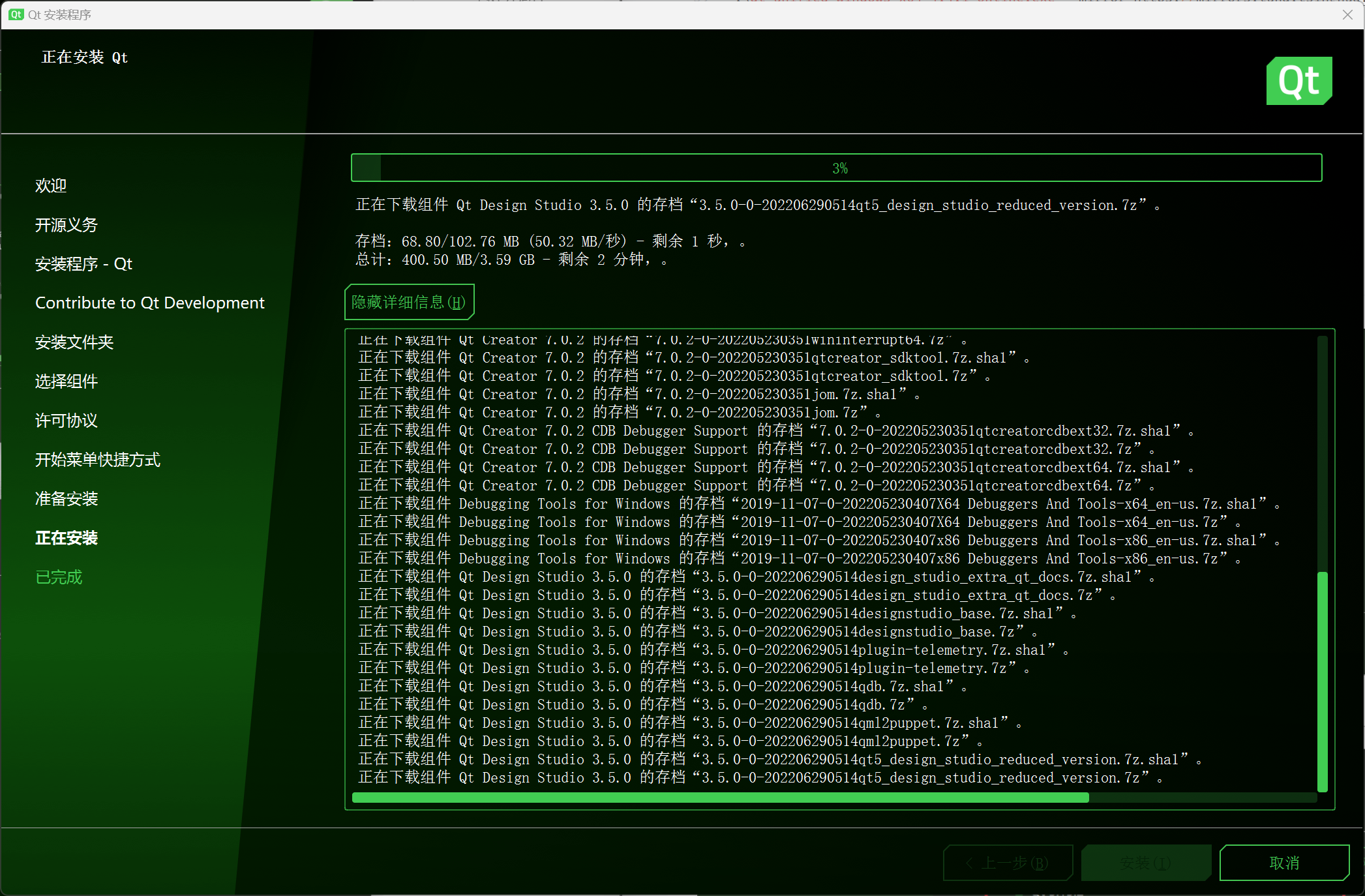
Task: Select 开源义务 step in sidebar
Action: click(x=67, y=225)
